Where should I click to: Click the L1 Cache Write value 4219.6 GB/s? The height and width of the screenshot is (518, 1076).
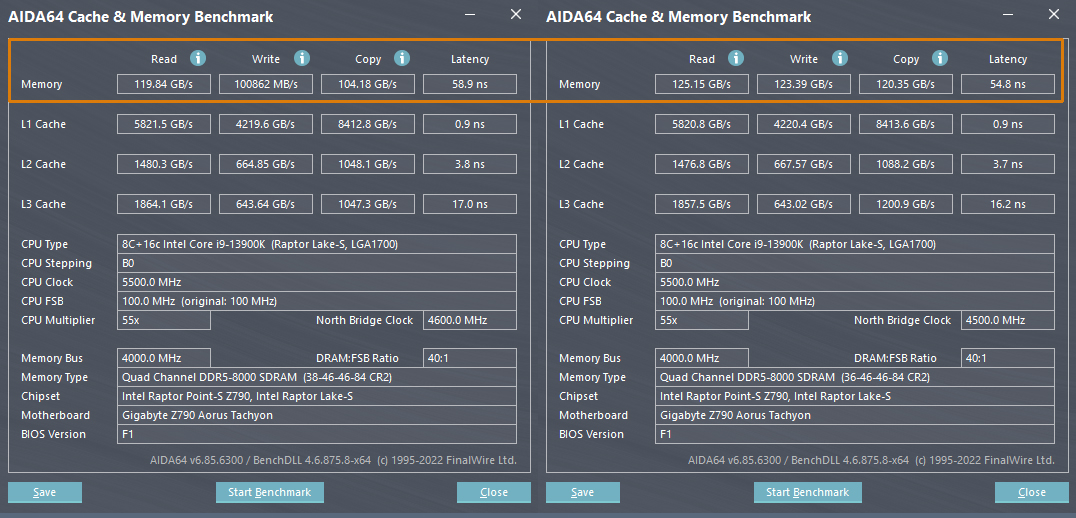tap(266, 124)
